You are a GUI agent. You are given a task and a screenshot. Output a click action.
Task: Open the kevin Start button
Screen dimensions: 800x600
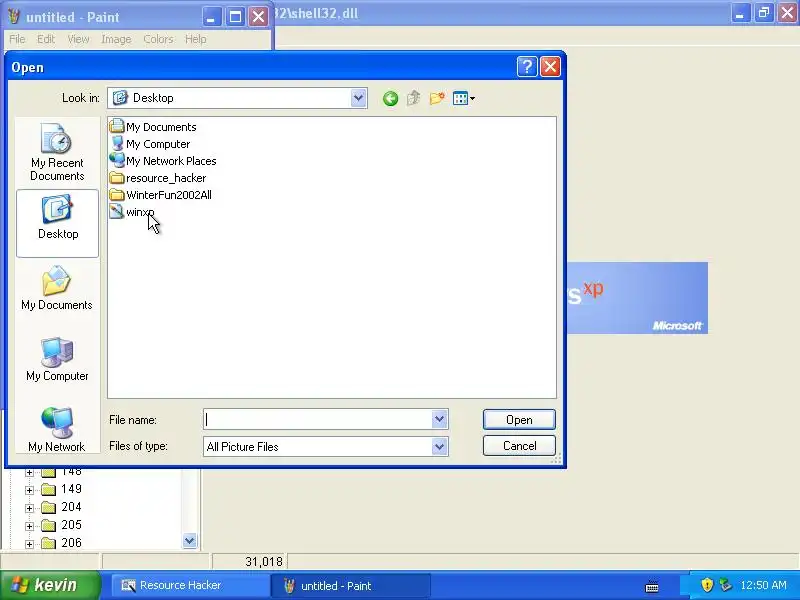coord(49,585)
